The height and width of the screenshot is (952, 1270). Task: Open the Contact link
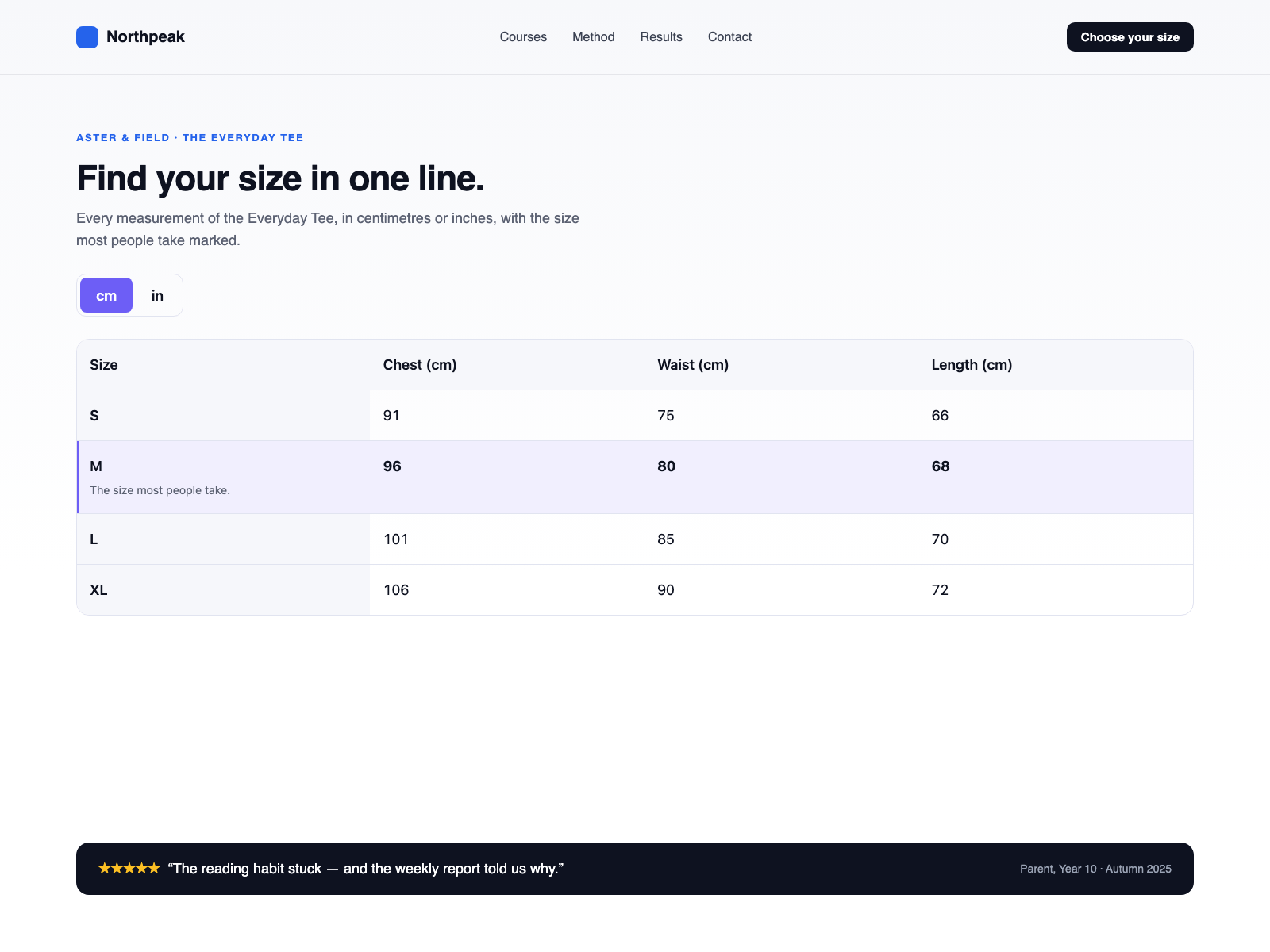729,37
